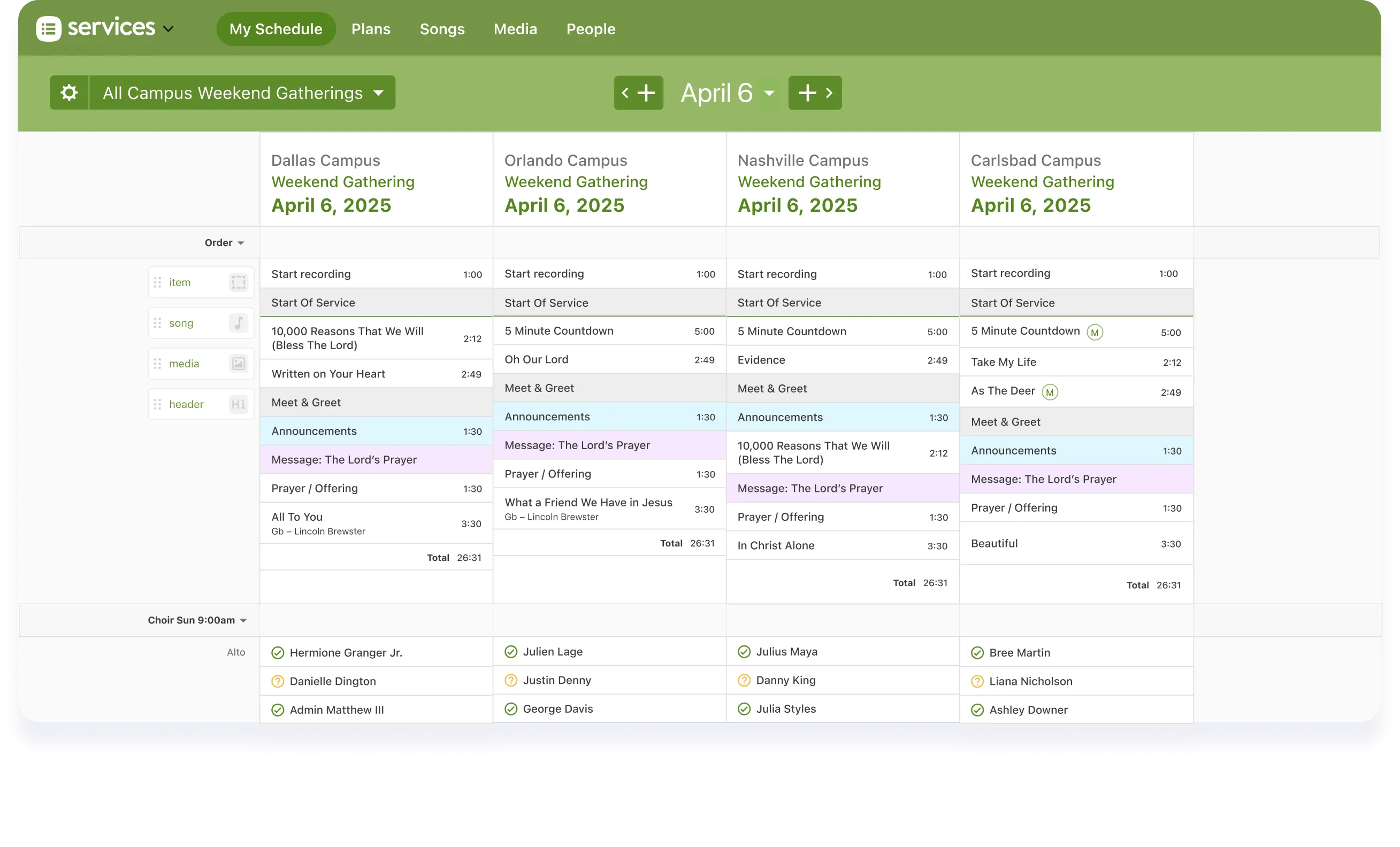Collapse the Order section dropdown
Image resolution: width=1400 pixels, height=847 pixels.
224,243
